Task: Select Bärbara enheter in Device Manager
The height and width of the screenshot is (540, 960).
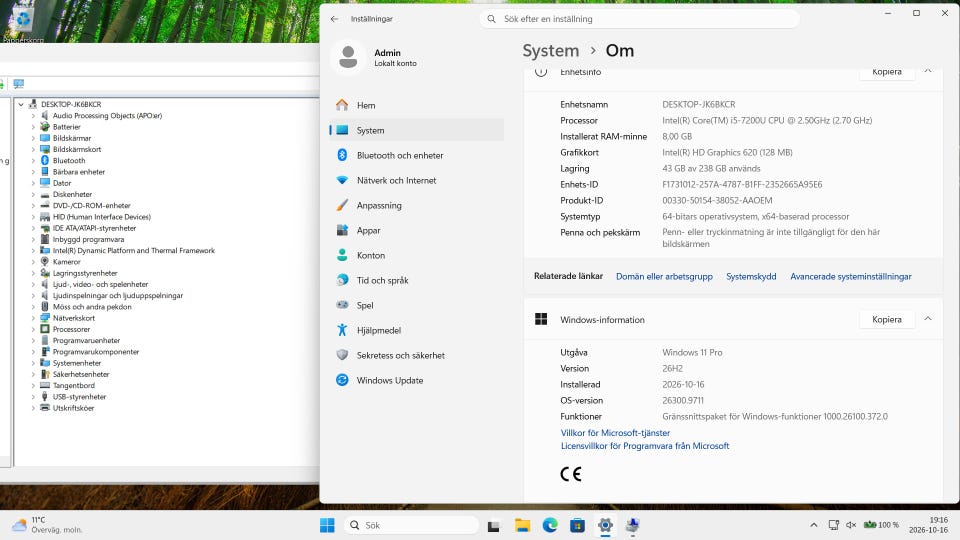Action: [78, 172]
